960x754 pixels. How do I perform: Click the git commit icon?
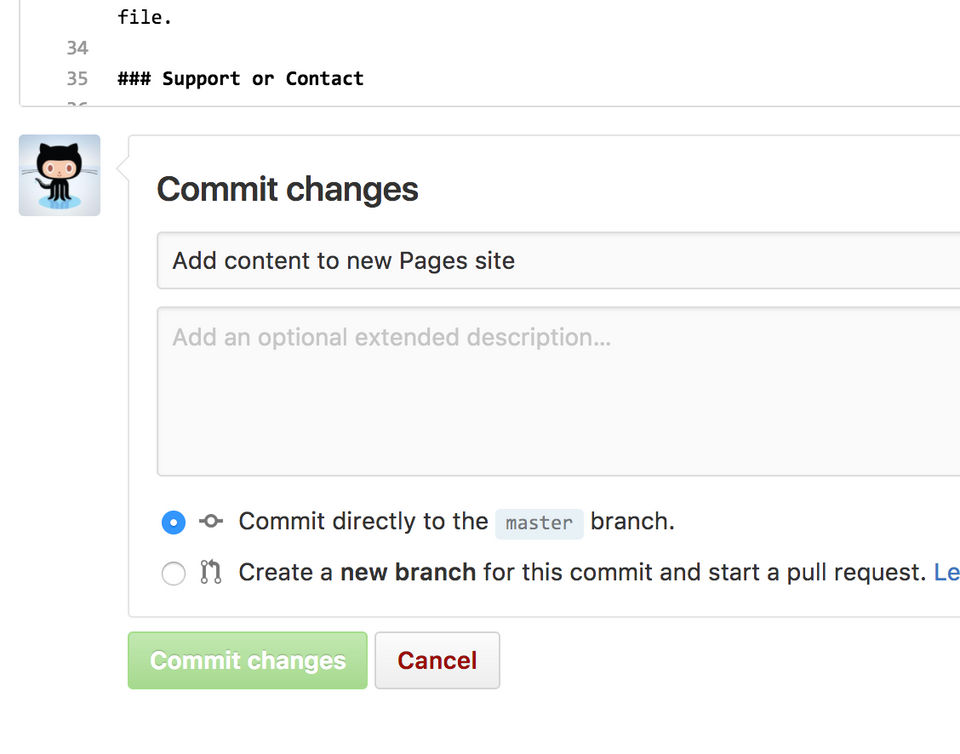point(210,521)
